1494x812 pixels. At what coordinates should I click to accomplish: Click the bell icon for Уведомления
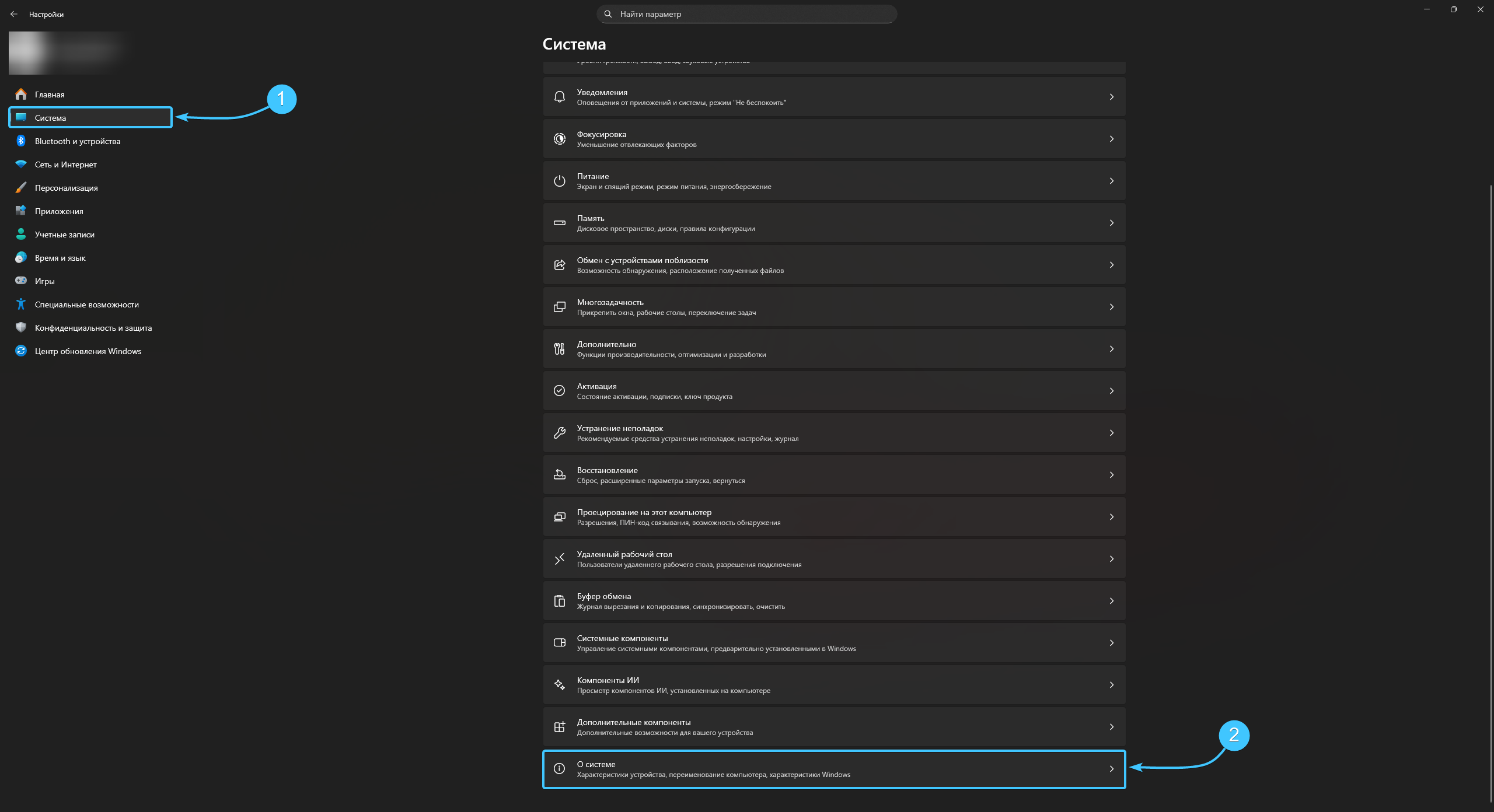(559, 97)
